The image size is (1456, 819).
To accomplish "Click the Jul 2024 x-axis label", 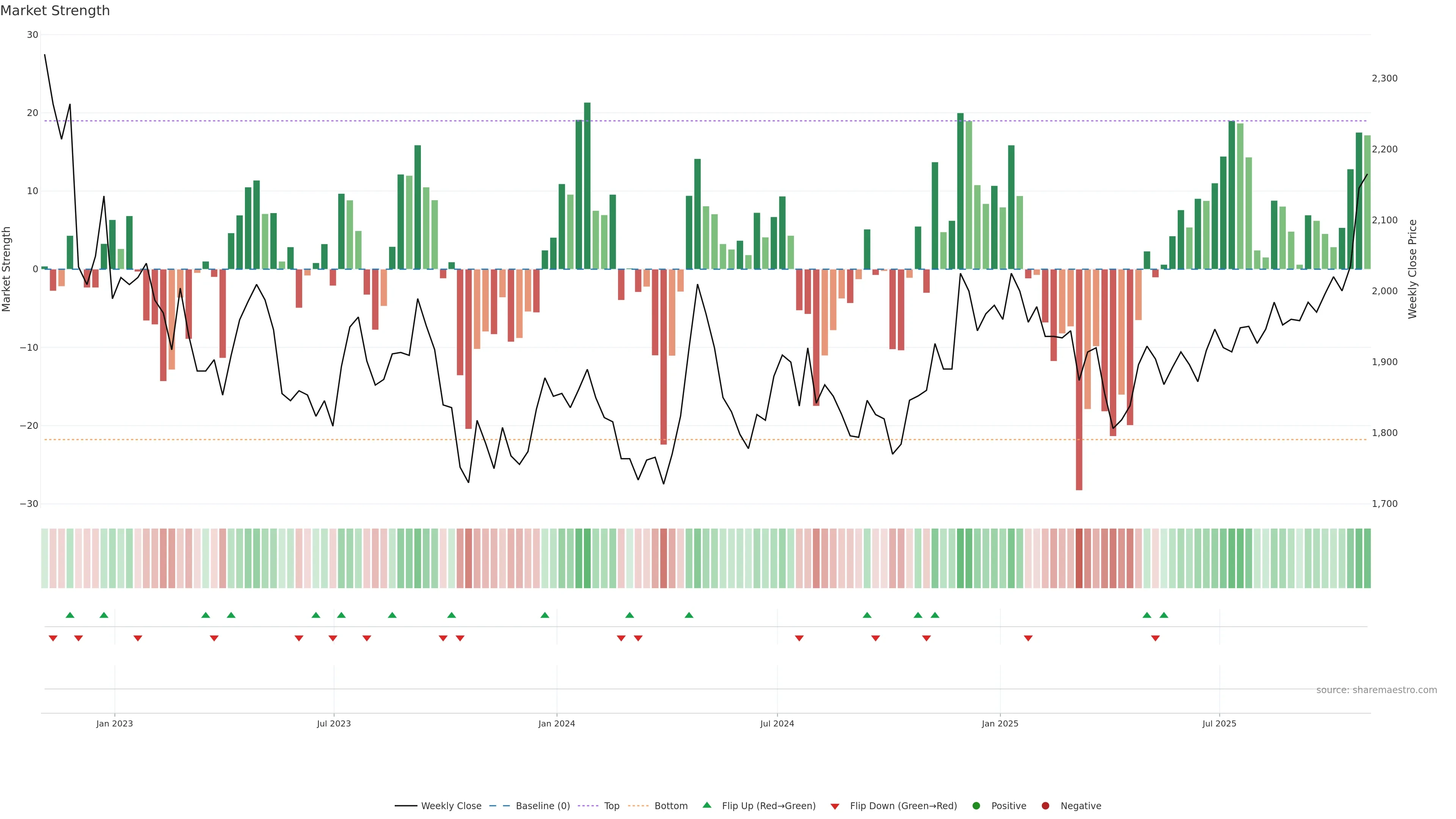I will click(777, 723).
